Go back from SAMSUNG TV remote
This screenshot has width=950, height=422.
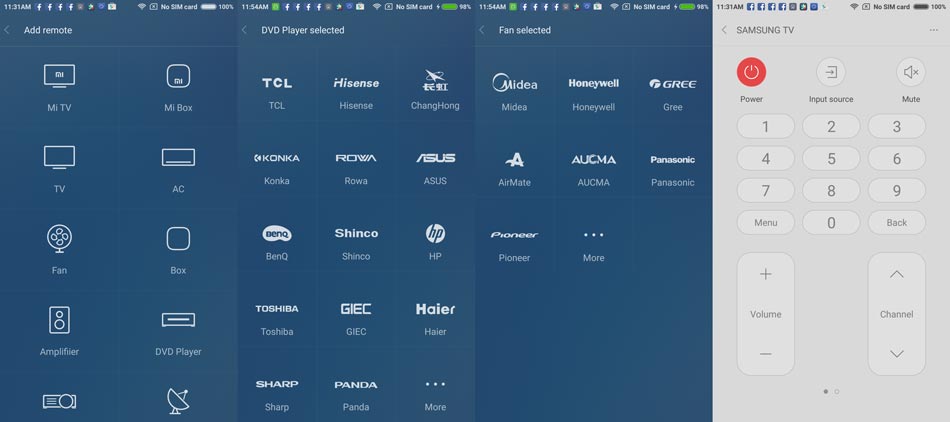[724, 30]
